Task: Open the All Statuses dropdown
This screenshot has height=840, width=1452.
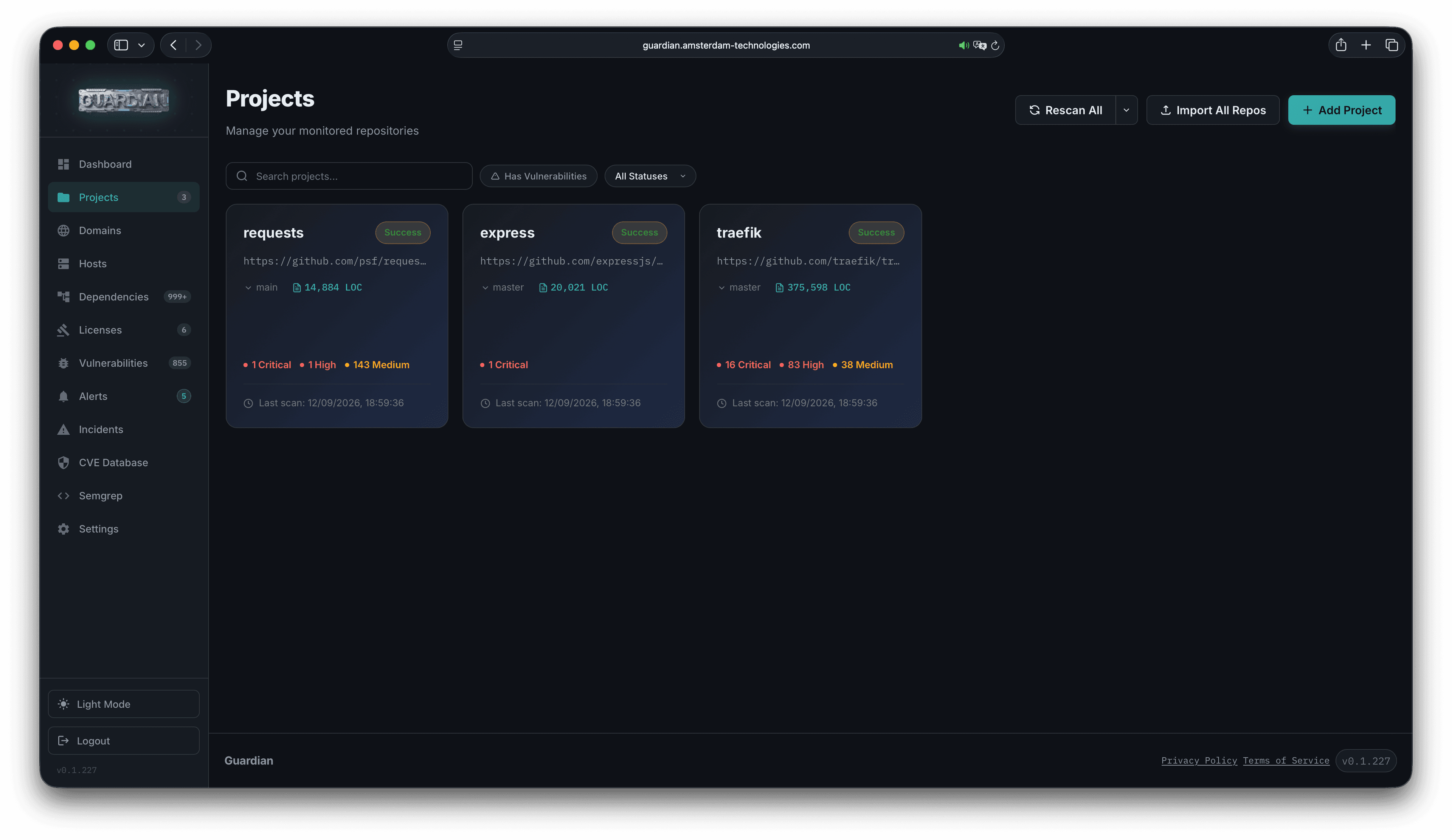Action: click(650, 176)
